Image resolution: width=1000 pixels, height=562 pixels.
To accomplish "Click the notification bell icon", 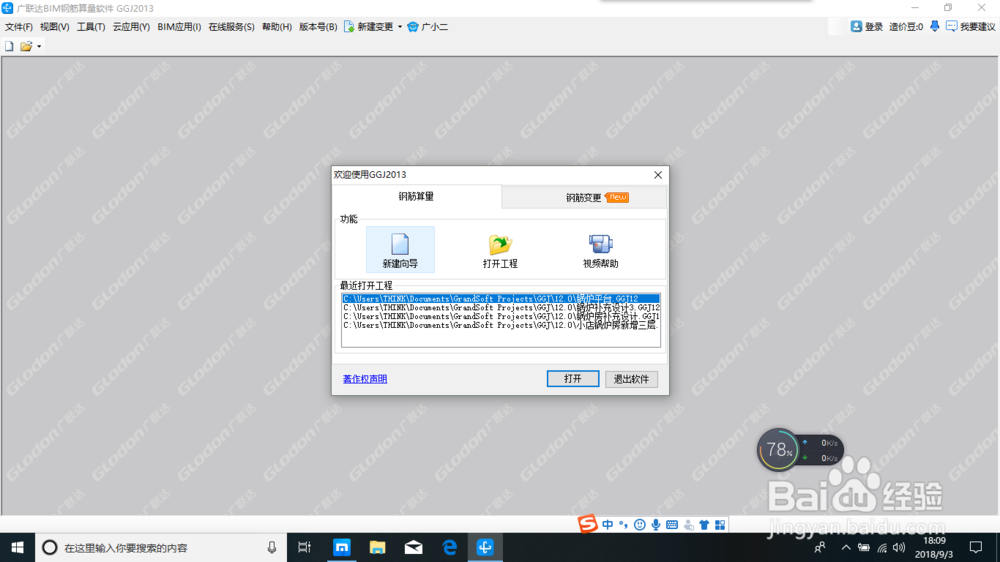I will click(934, 26).
